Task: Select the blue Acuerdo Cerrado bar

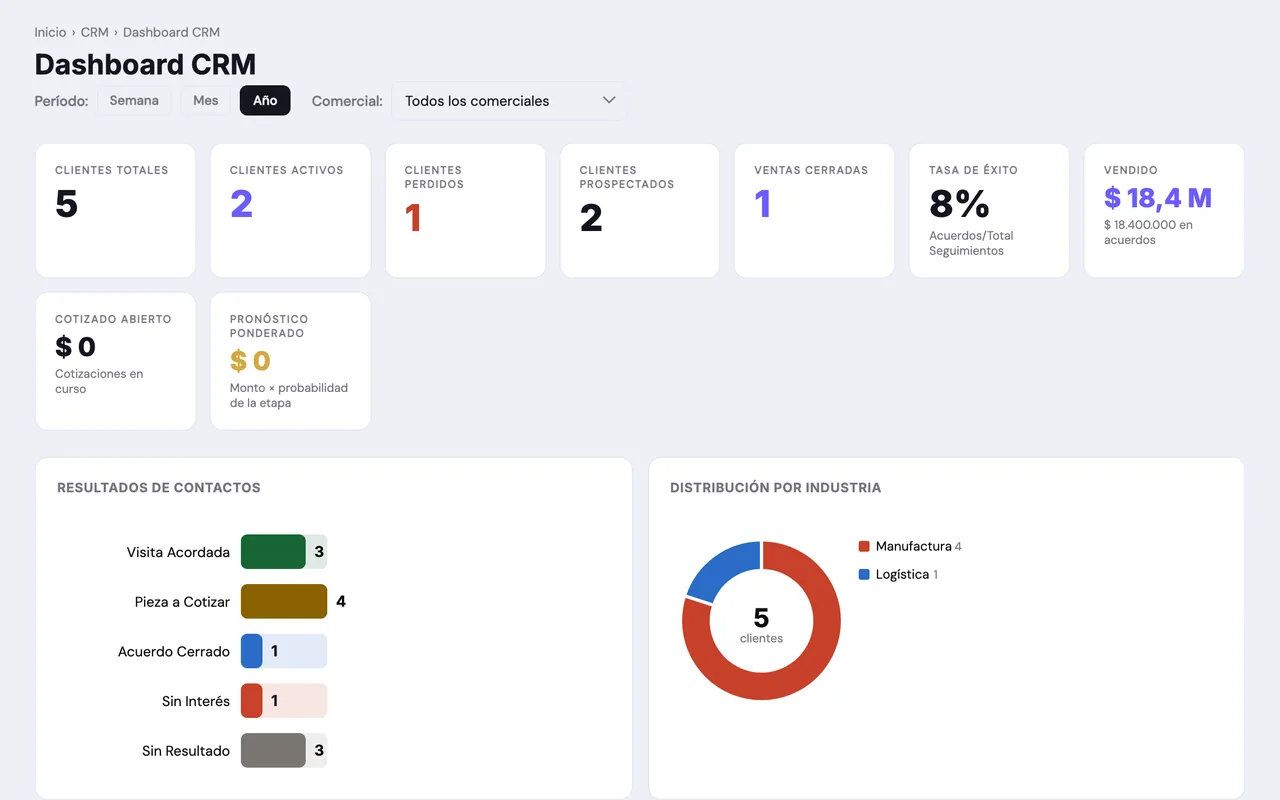Action: tap(252, 651)
